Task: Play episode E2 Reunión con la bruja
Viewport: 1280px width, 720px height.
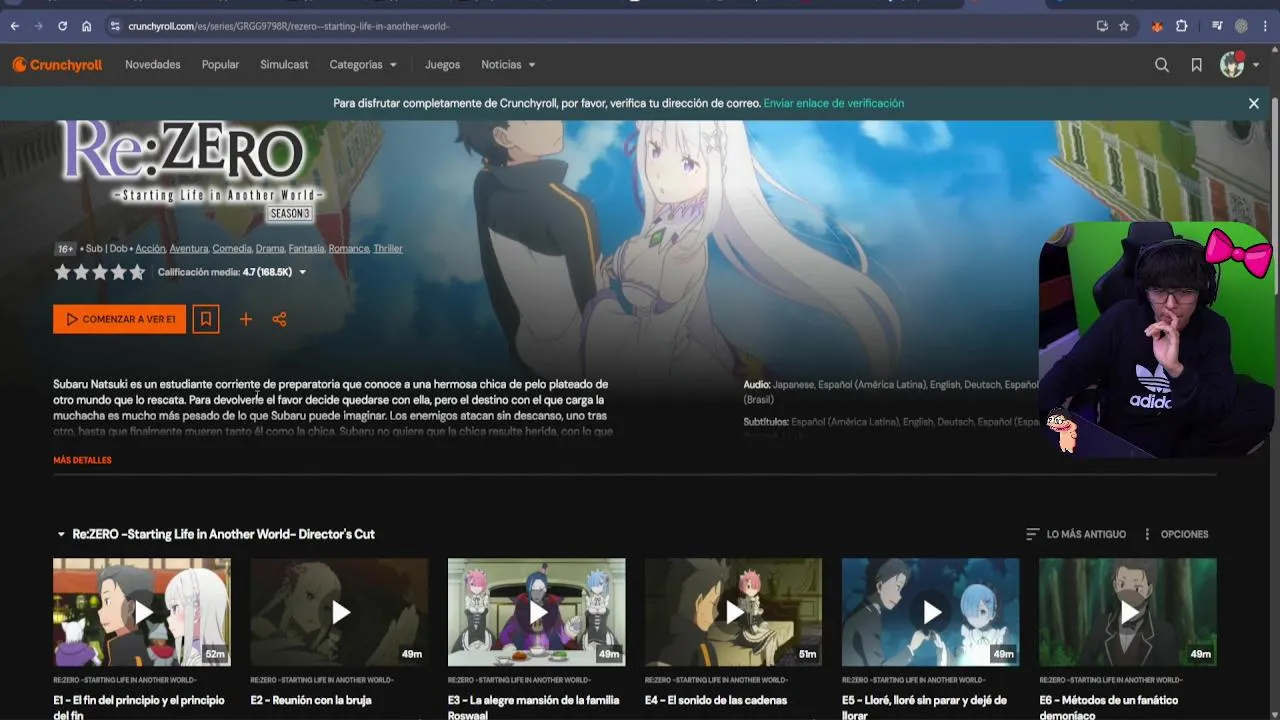Action: coord(339,612)
